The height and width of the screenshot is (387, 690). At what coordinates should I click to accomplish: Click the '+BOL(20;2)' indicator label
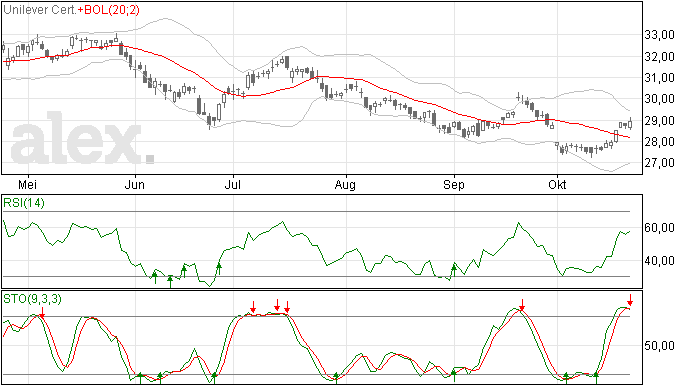pos(109,10)
